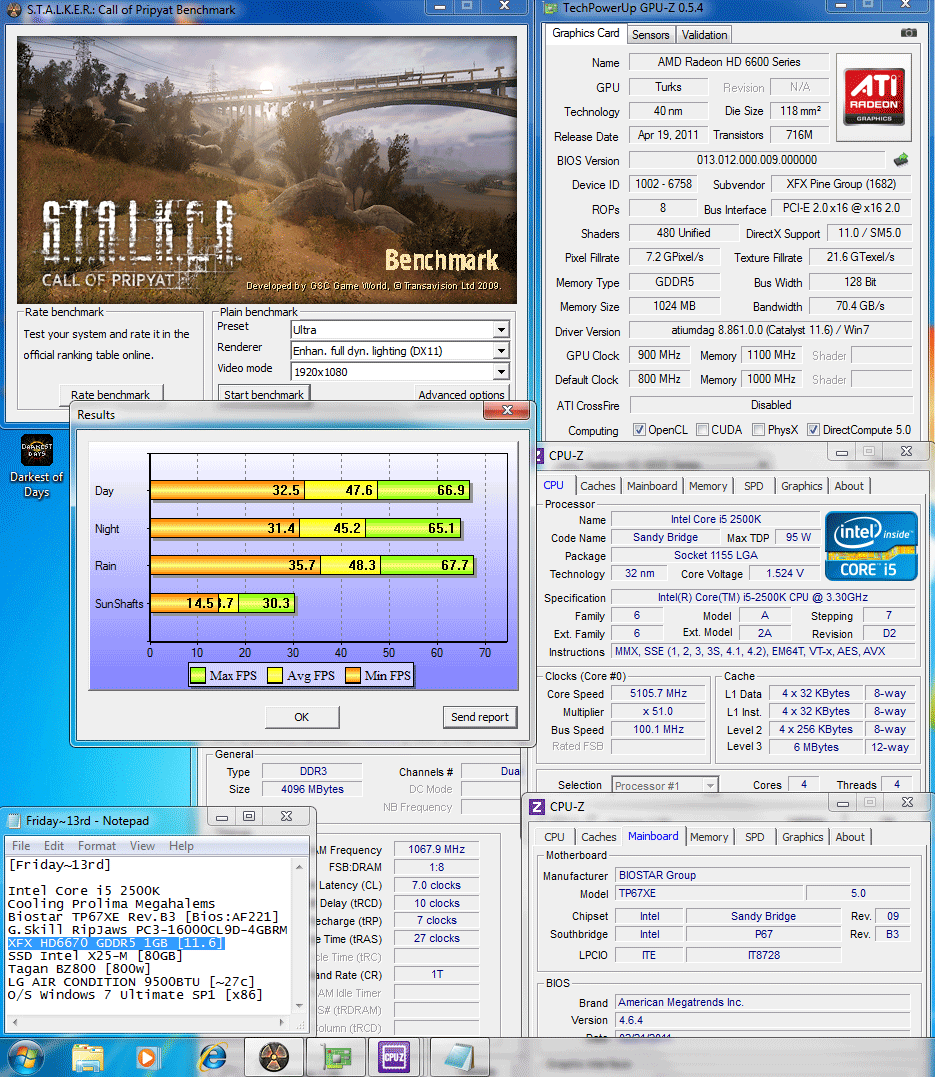This screenshot has width=935, height=1077.
Task: Click the Max FPS green legend swatch
Action: (x=198, y=675)
